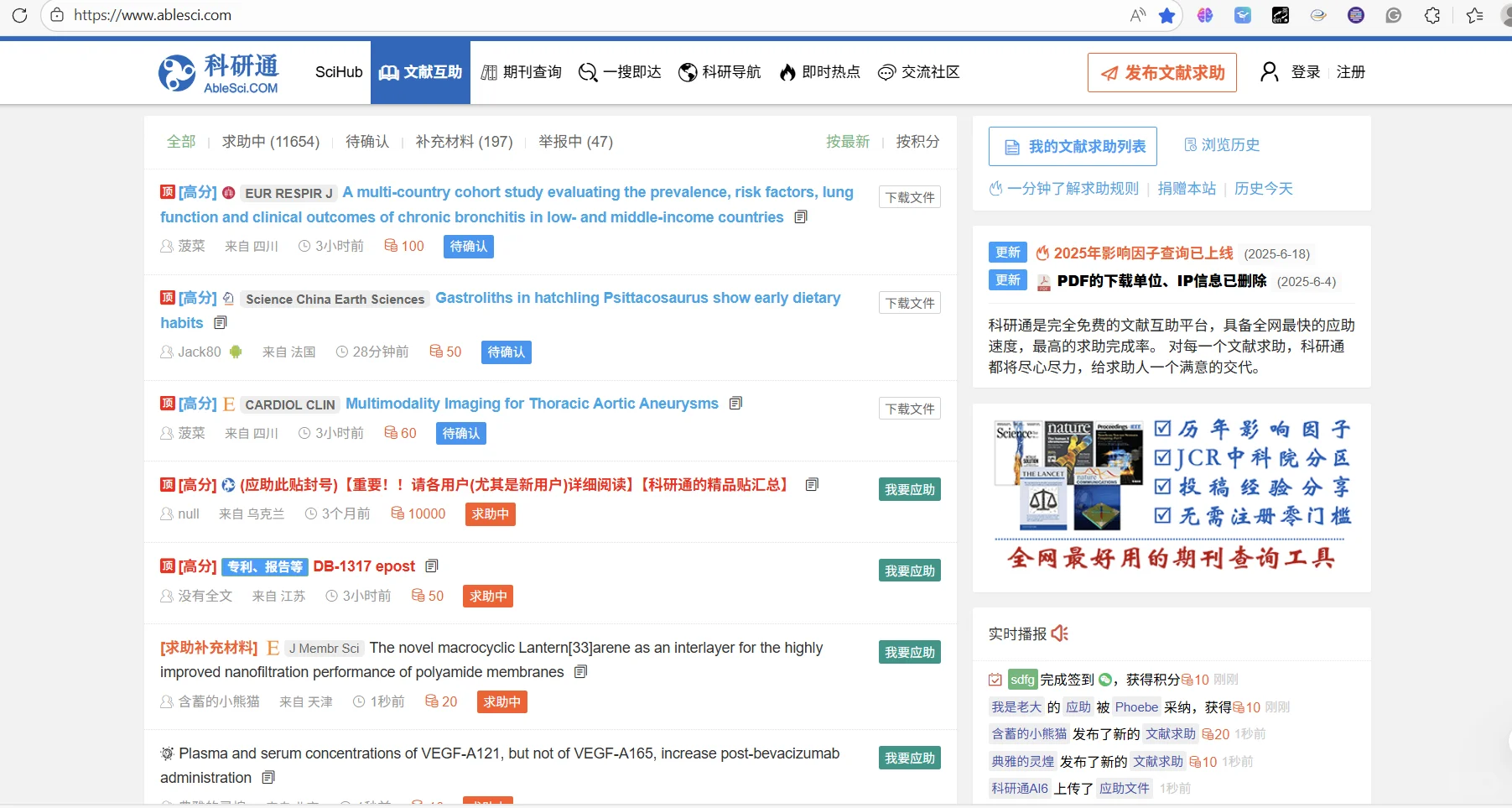
Task: Click the document icon after the Psittacosaurus 'habits' title
Action: click(221, 323)
